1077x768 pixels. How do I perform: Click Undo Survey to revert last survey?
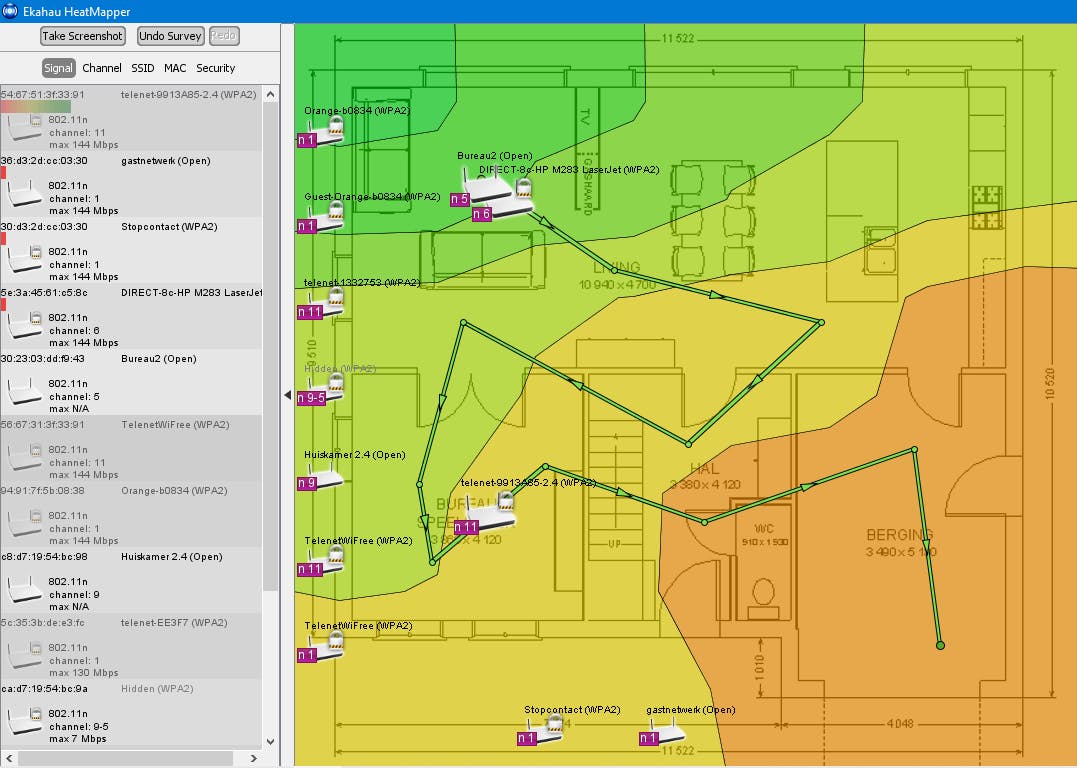click(169, 36)
